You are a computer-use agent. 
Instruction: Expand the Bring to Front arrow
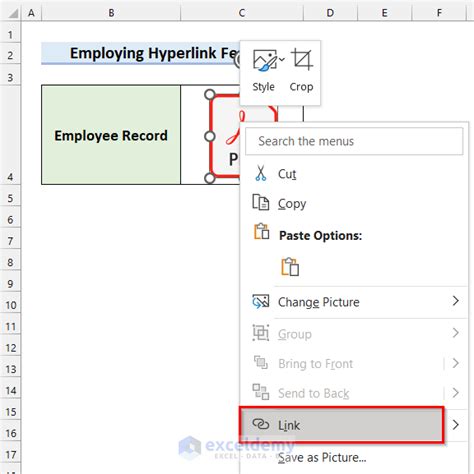(456, 363)
